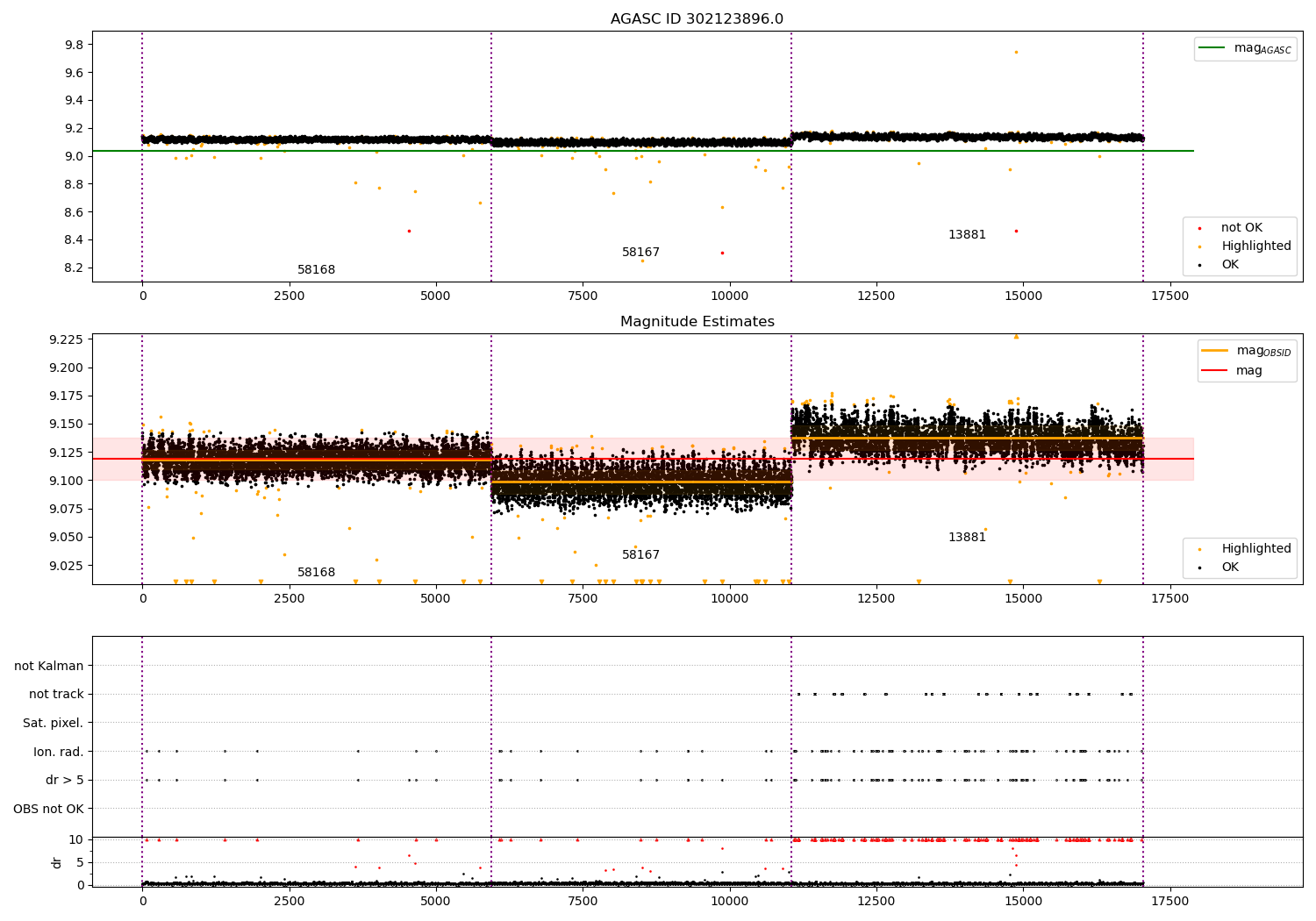Viewport: 1316px width, 921px height.
Task: Click obsid label 58168 in Magnitude Estimates plot
Action: (x=316, y=573)
